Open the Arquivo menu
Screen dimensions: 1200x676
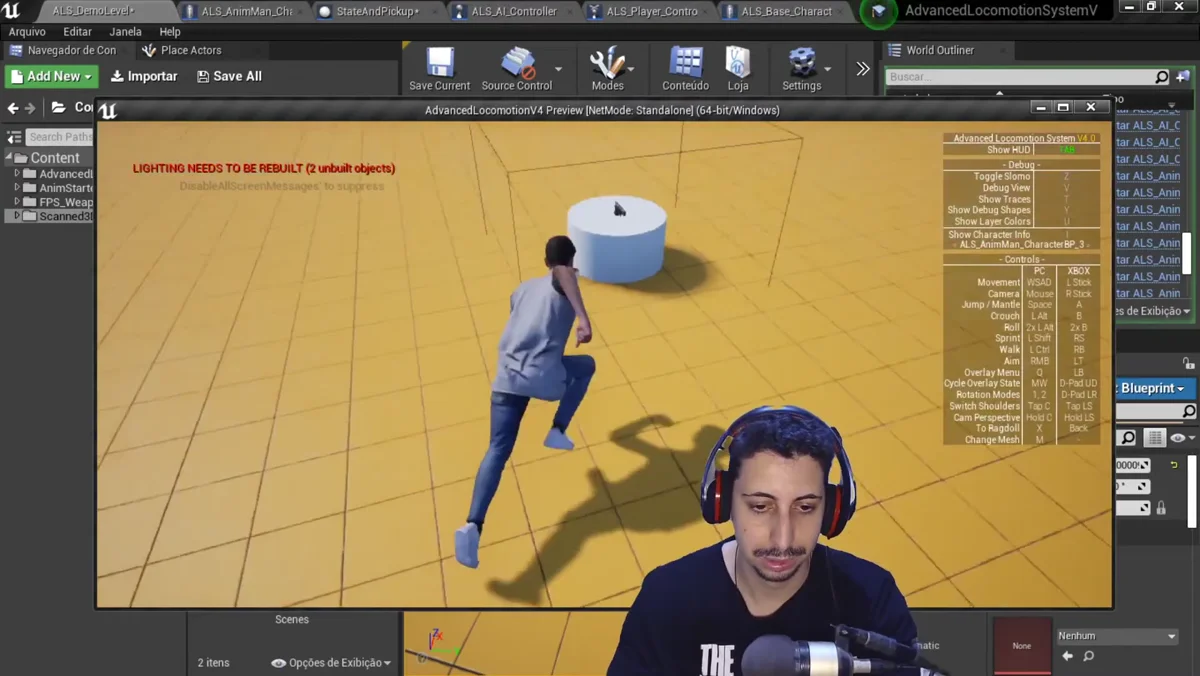(x=27, y=32)
